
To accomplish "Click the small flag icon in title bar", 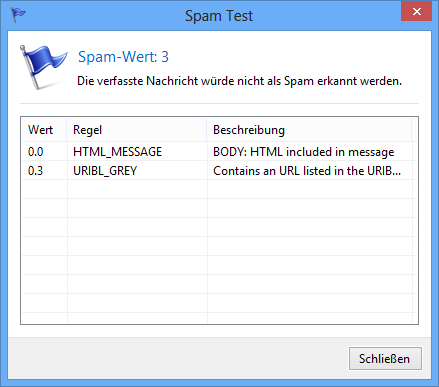I will [18, 15].
